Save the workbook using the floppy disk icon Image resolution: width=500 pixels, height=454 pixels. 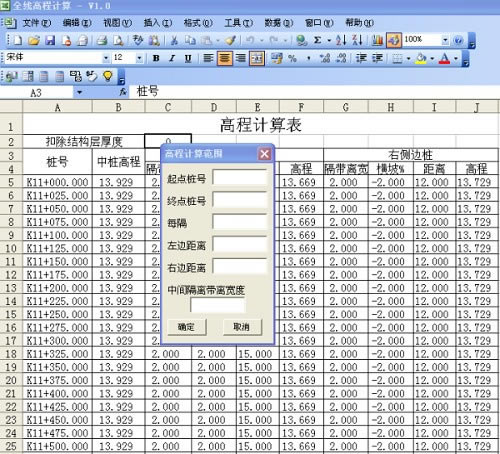(50, 40)
